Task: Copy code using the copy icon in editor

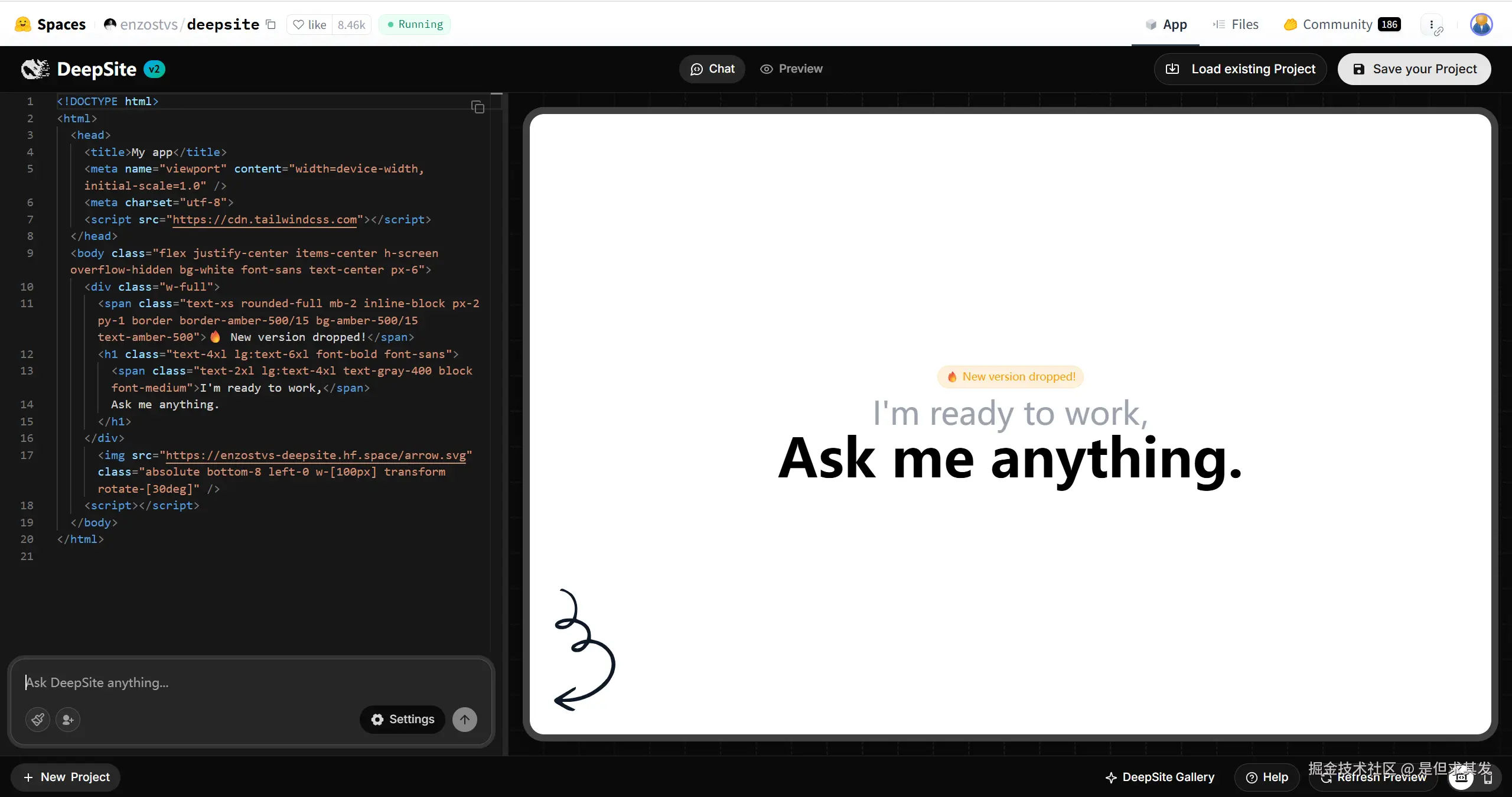Action: (x=478, y=107)
